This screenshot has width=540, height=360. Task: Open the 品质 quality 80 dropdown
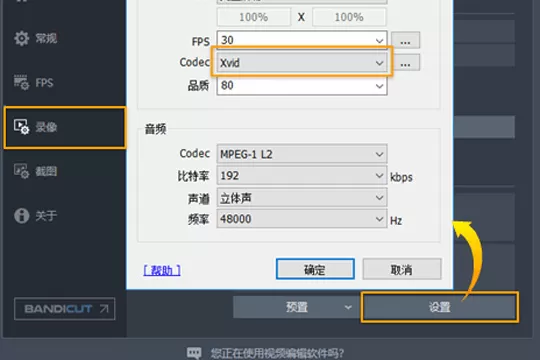click(x=302, y=85)
